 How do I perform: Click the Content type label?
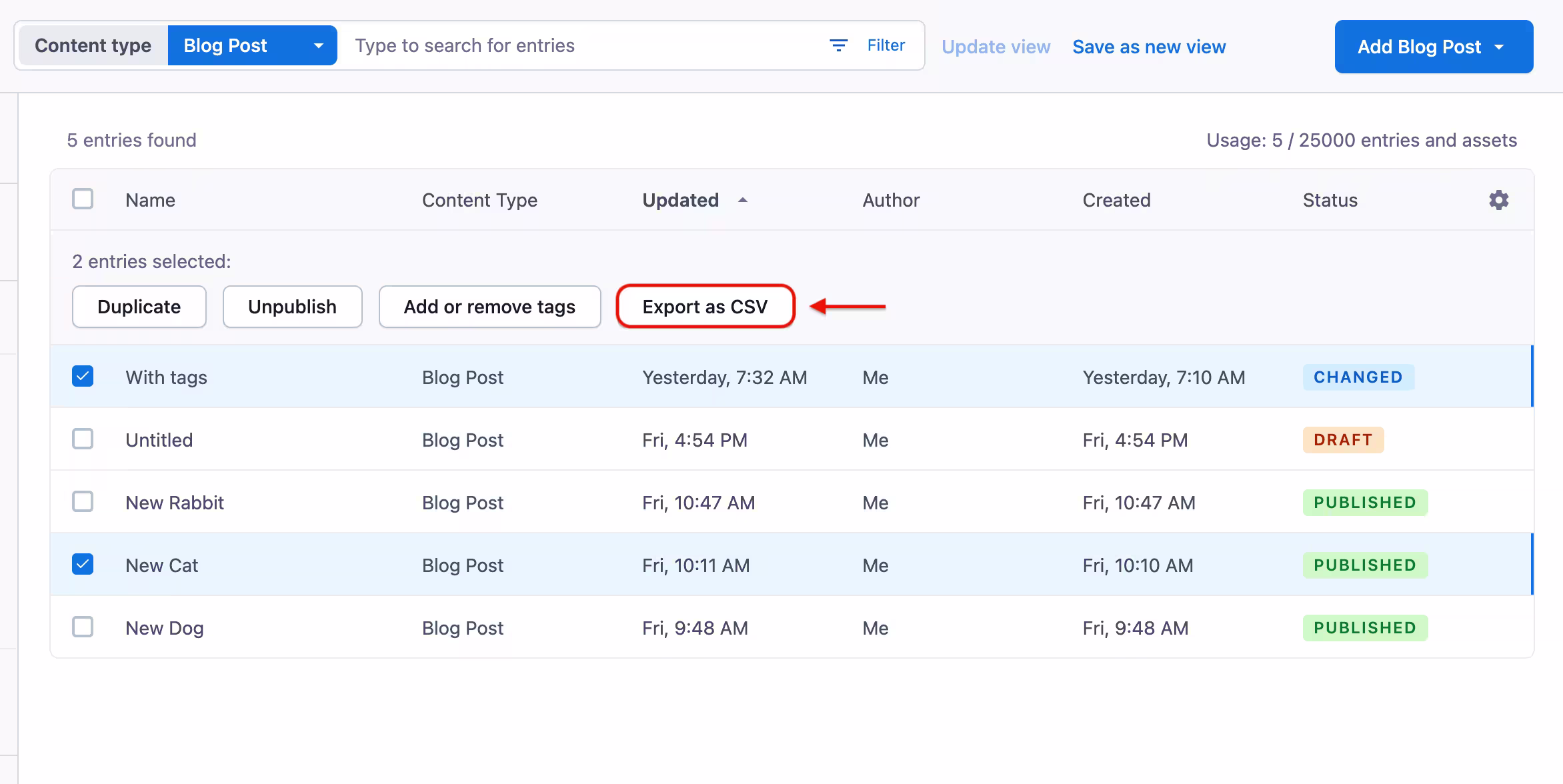click(93, 45)
